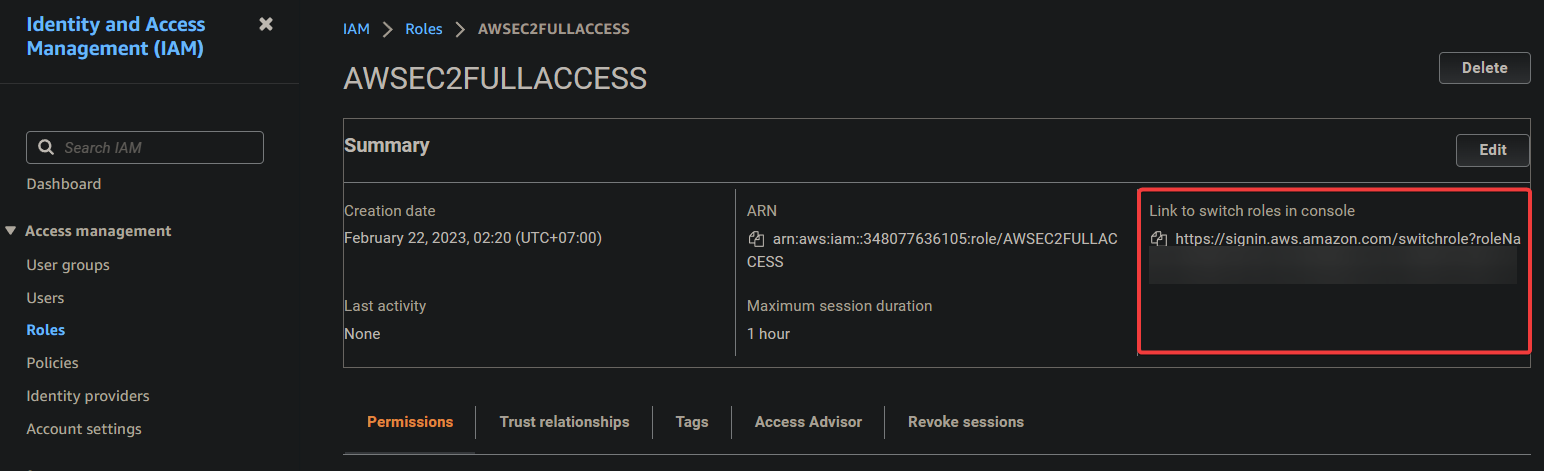1544x471 pixels.
Task: Click the magnifier icon in the IAM search box
Action: [46, 147]
